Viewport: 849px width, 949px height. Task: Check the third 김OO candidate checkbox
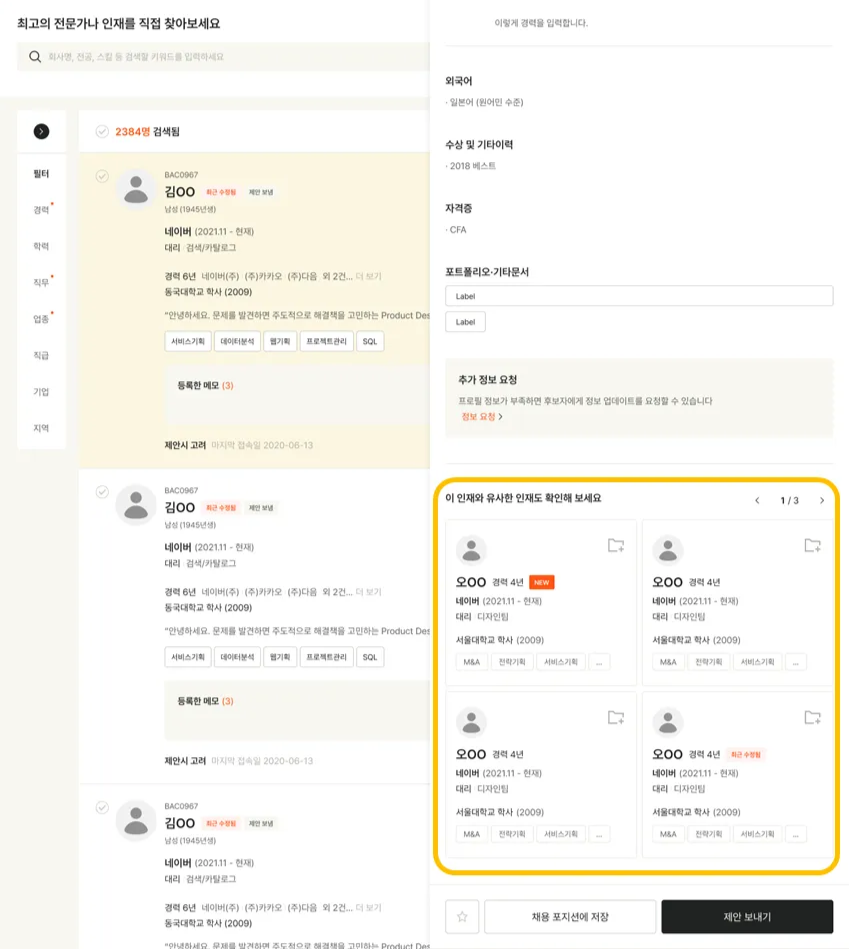102,807
